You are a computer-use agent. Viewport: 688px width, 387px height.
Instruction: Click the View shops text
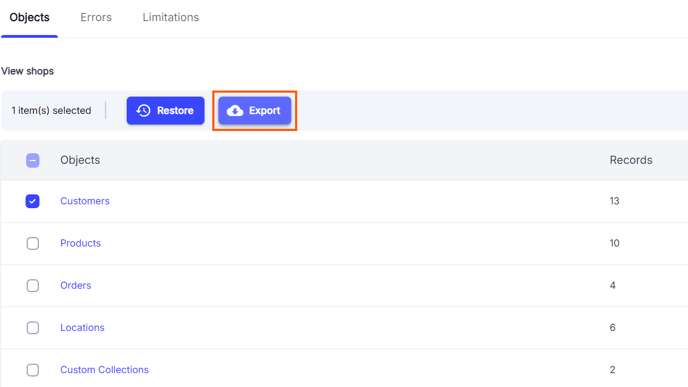(x=27, y=71)
